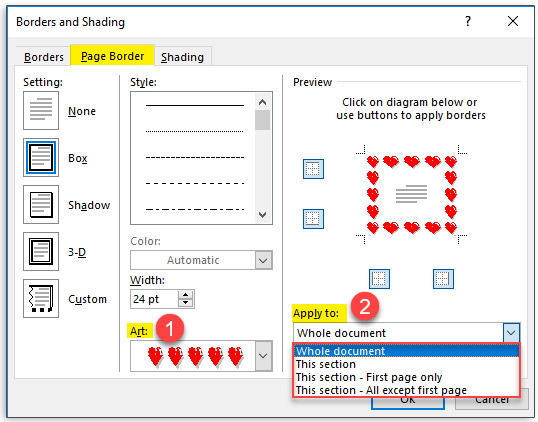Switch to the Shading tab
538x422 pixels.
182,57
